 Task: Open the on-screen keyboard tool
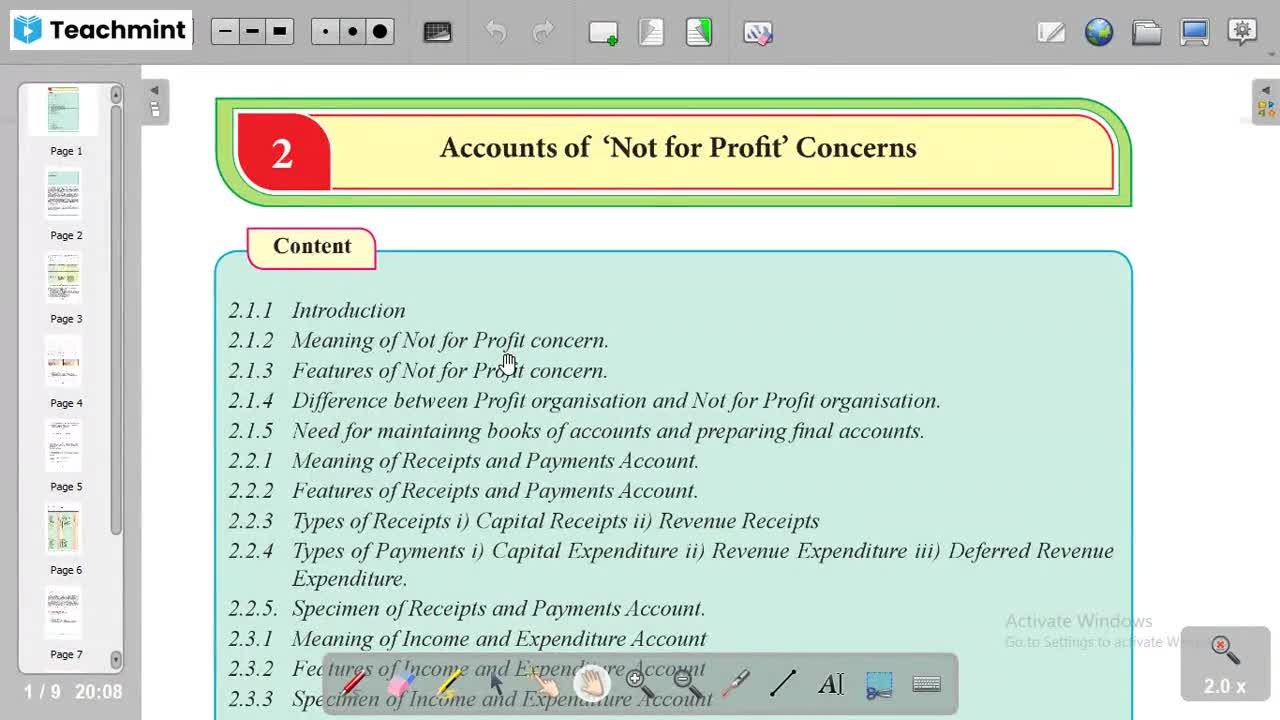point(926,683)
